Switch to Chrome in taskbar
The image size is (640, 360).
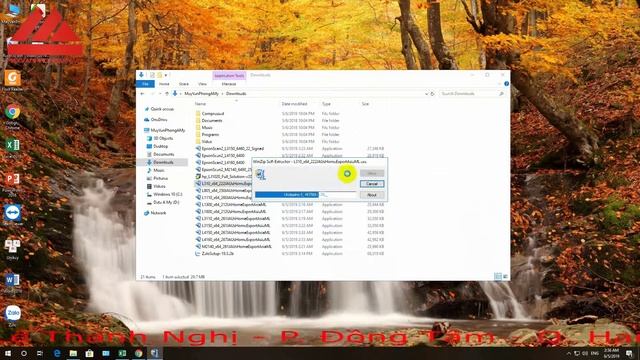click(138, 353)
